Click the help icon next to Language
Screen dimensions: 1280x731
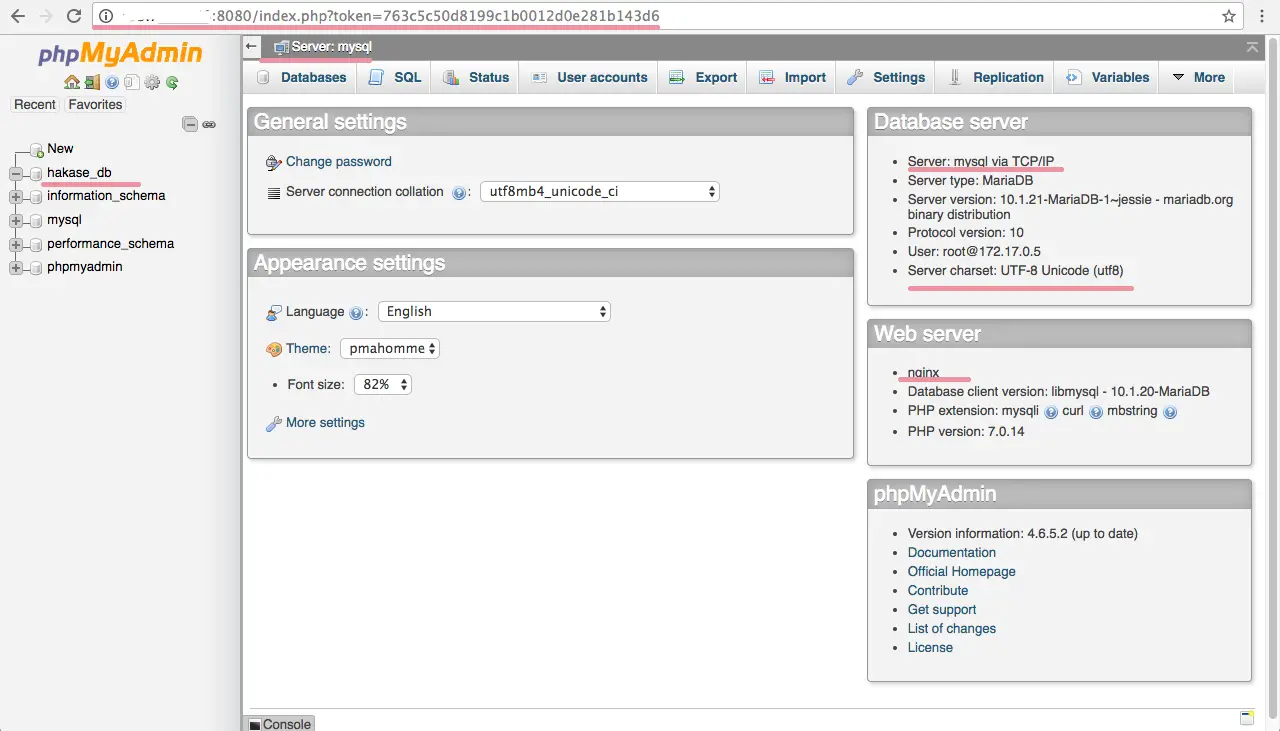356,313
